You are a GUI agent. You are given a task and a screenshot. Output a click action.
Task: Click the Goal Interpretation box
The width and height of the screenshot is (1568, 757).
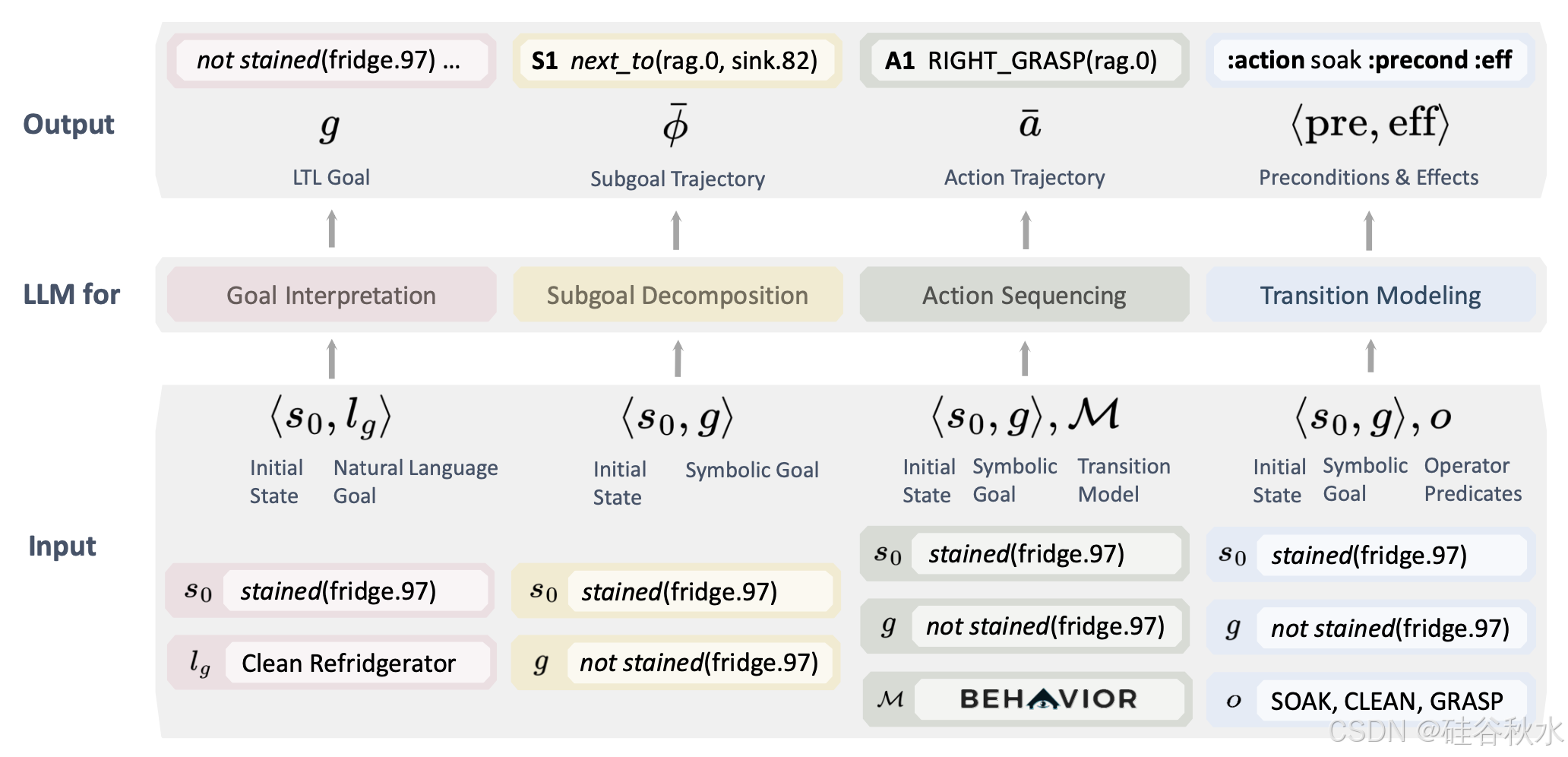(x=331, y=295)
